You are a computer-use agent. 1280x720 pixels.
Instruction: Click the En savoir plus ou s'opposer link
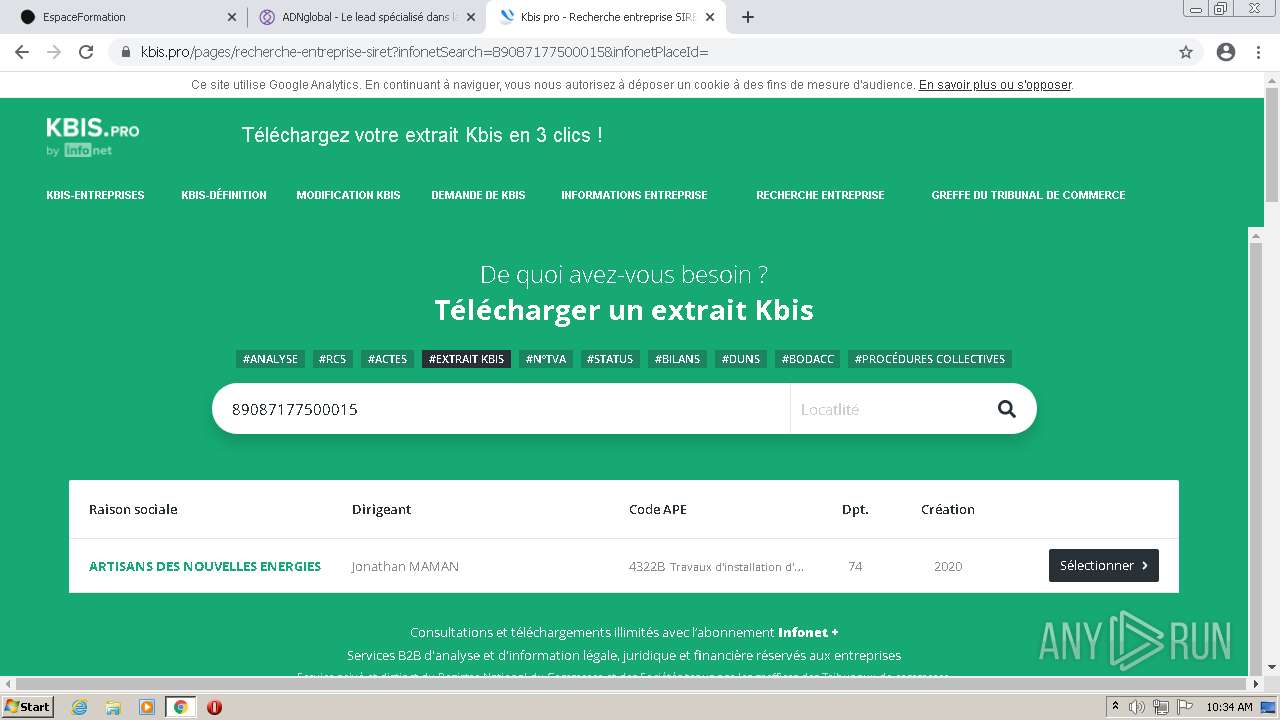point(995,85)
